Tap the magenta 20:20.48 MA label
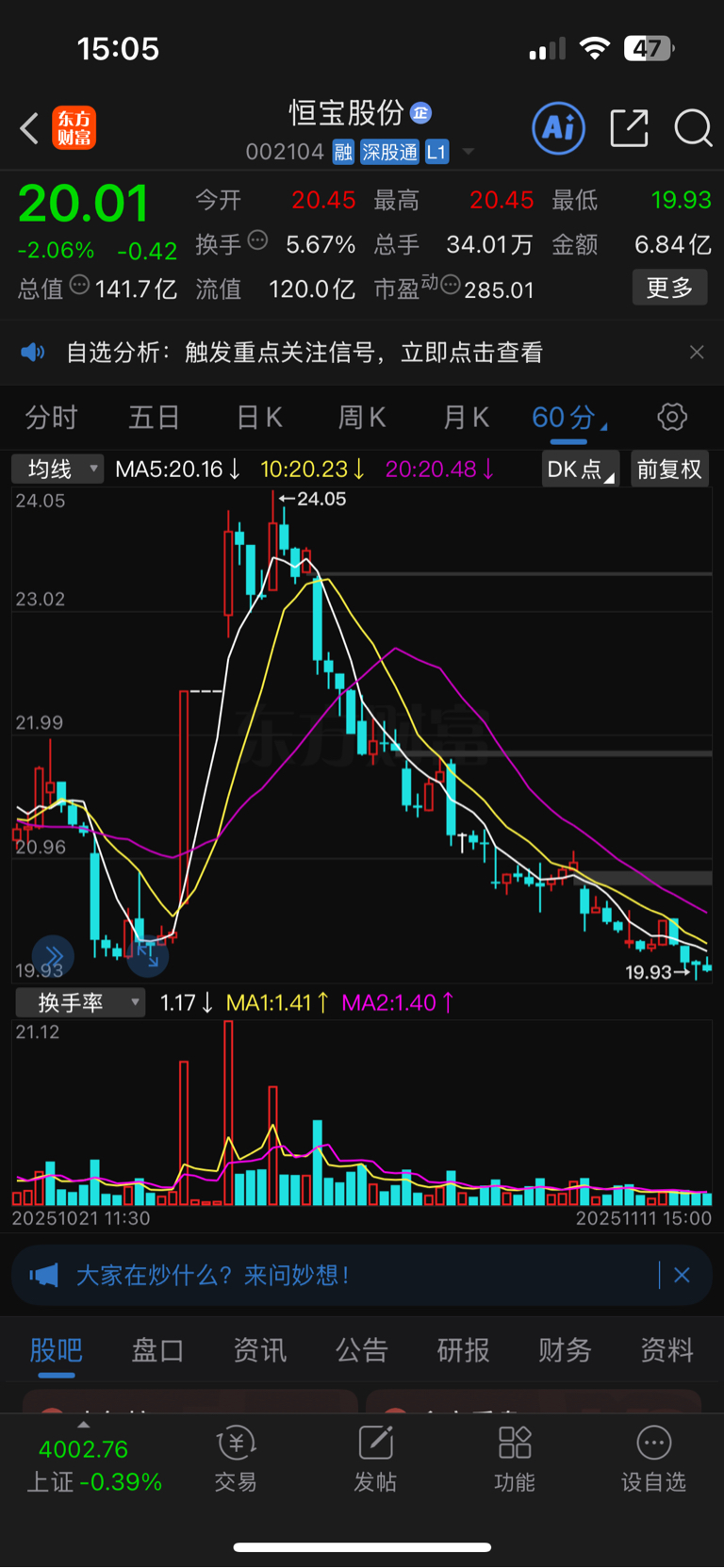Viewport: 724px width, 1568px height. [439, 469]
